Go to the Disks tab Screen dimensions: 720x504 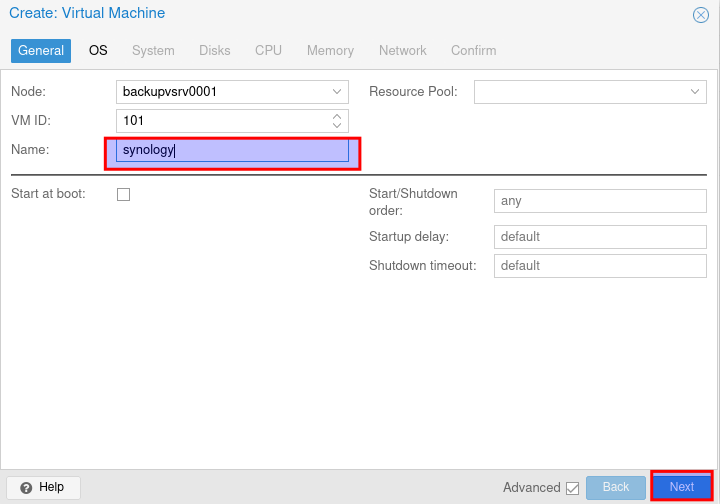pyautogui.click(x=214, y=50)
